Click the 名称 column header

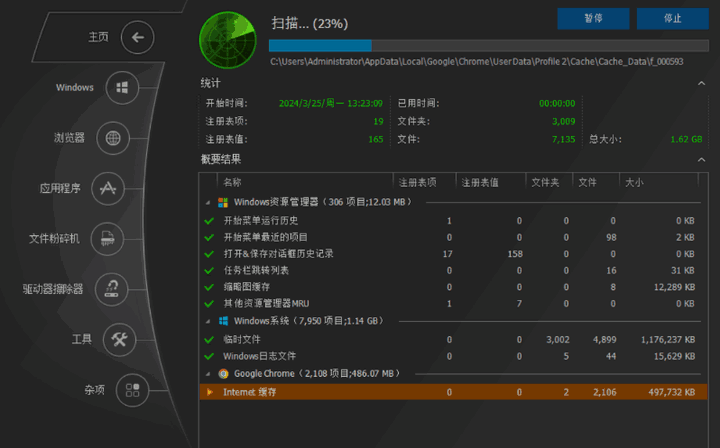point(232,182)
